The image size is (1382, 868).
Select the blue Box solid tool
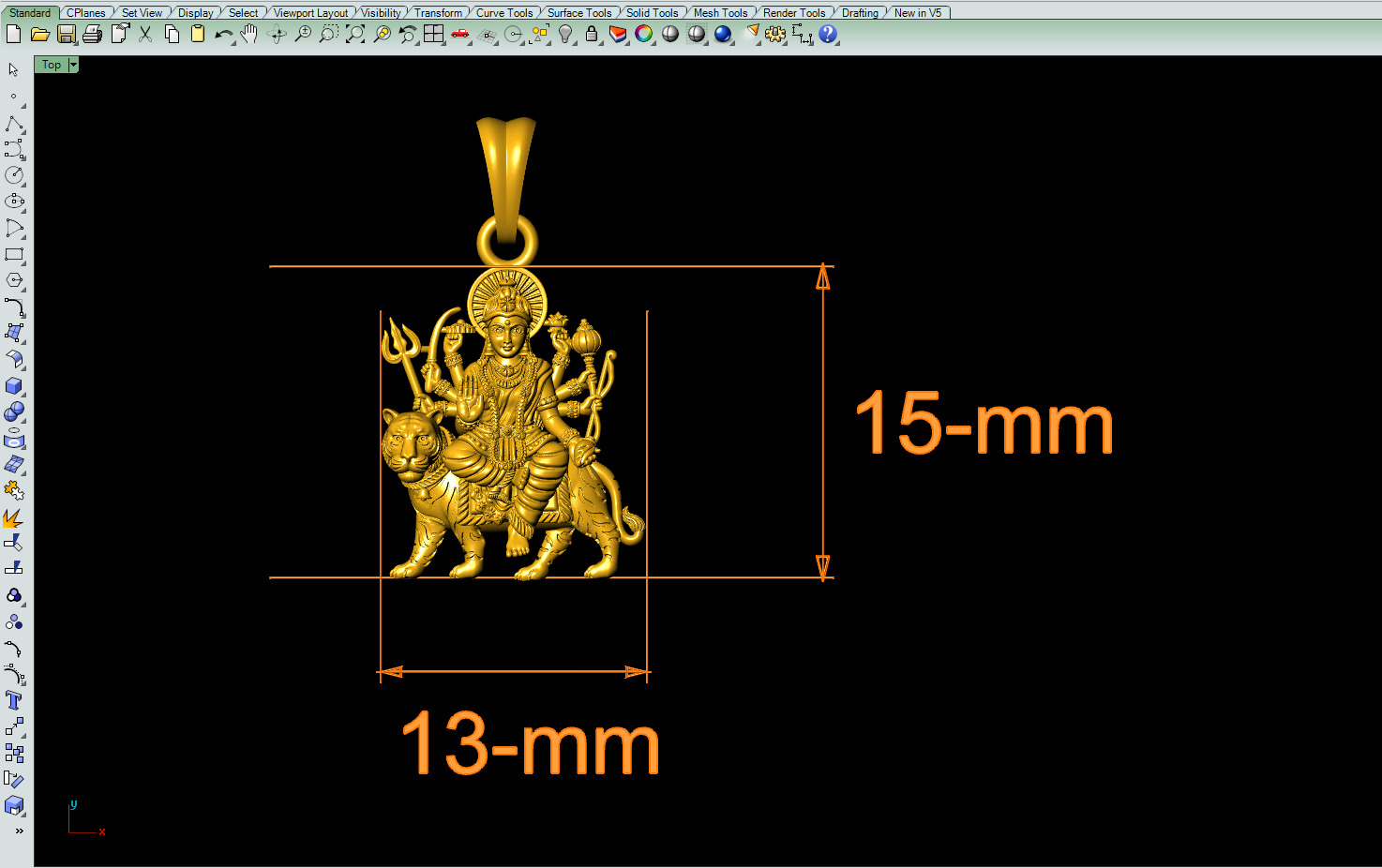click(14, 385)
